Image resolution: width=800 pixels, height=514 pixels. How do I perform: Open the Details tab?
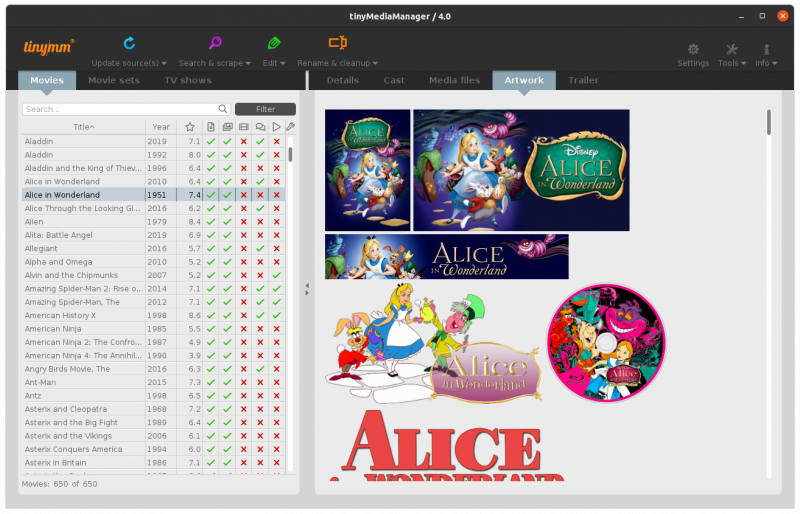tap(343, 80)
